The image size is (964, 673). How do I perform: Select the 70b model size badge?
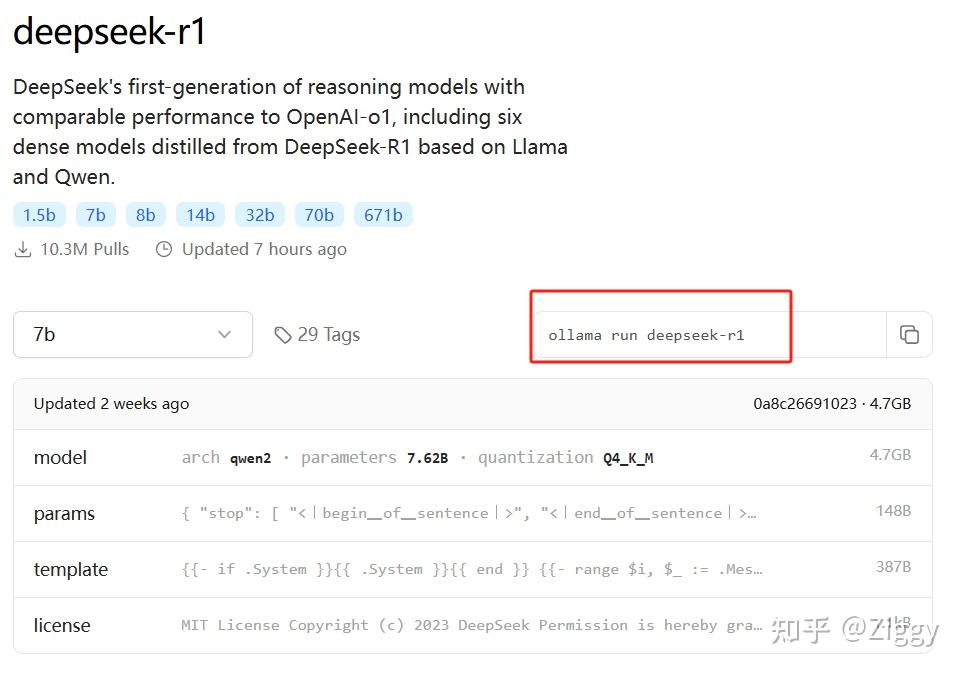(319, 214)
